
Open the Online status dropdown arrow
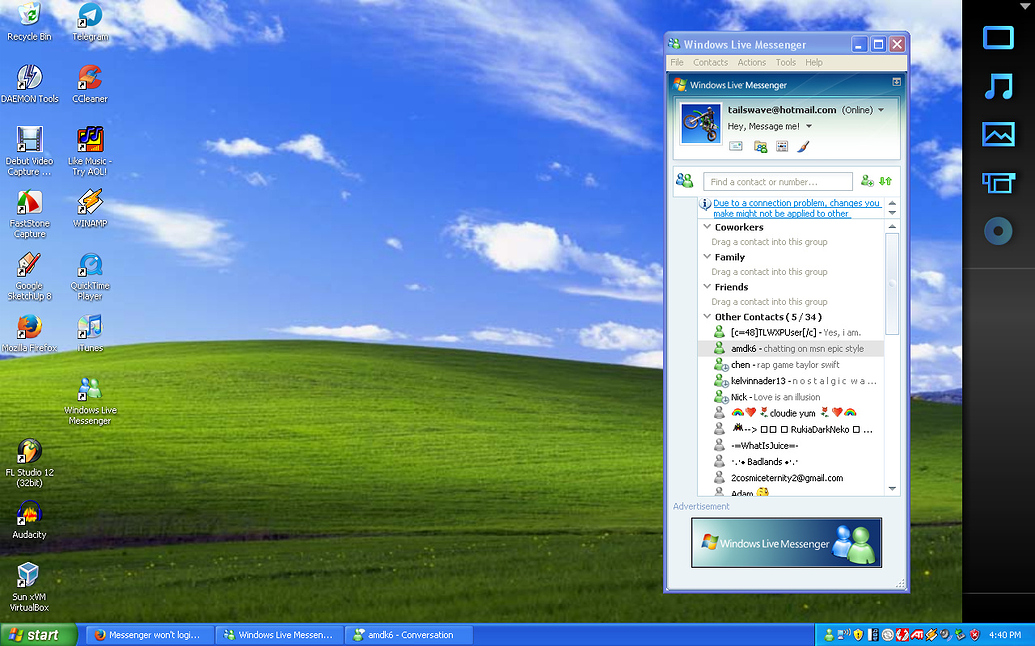tap(881, 110)
